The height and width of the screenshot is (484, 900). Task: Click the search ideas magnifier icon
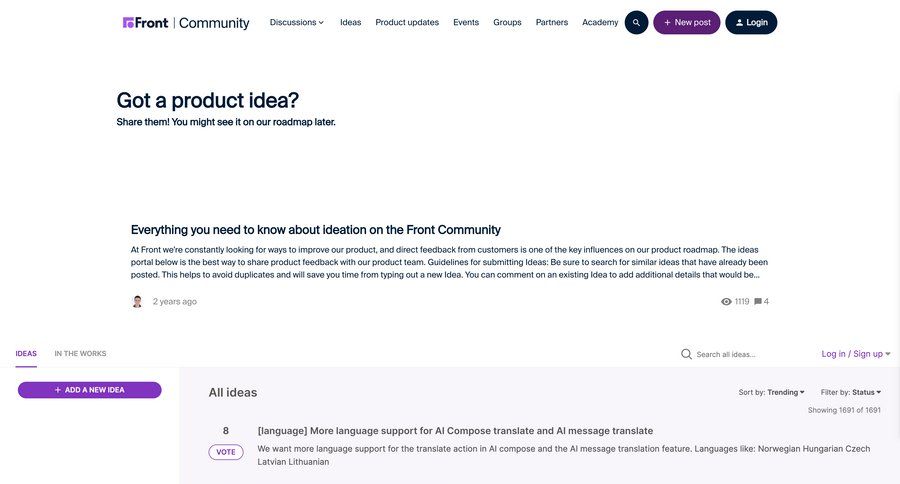click(686, 354)
